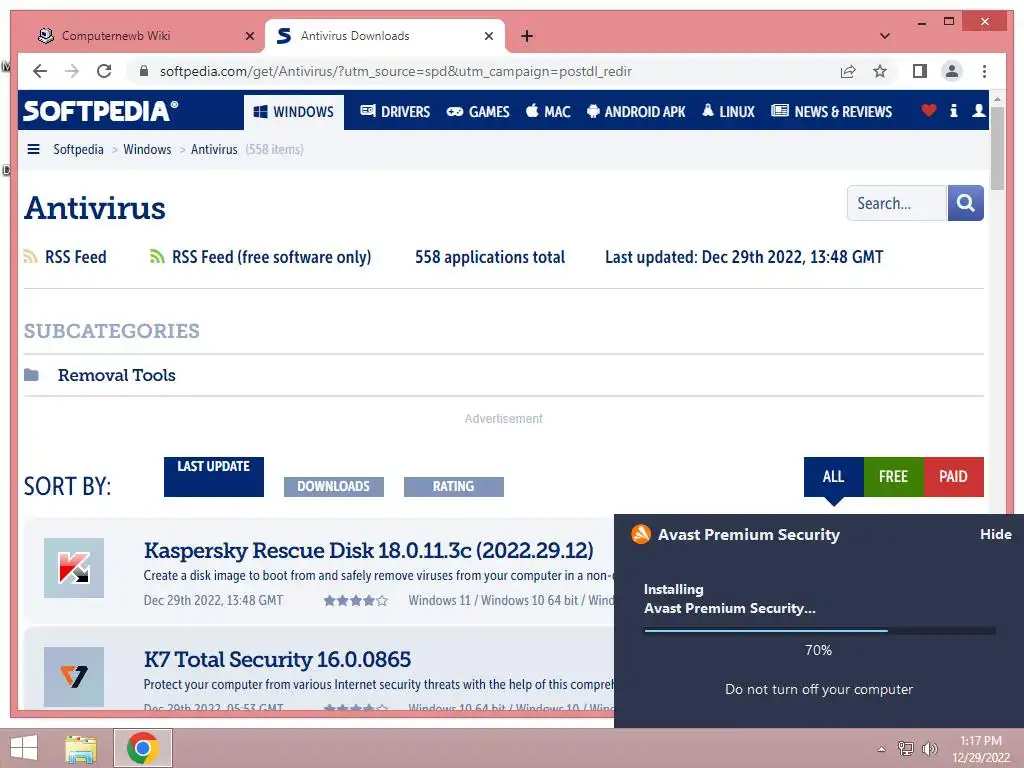The height and width of the screenshot is (768, 1024).
Task: Bookmark this page with the star
Action: click(x=880, y=71)
